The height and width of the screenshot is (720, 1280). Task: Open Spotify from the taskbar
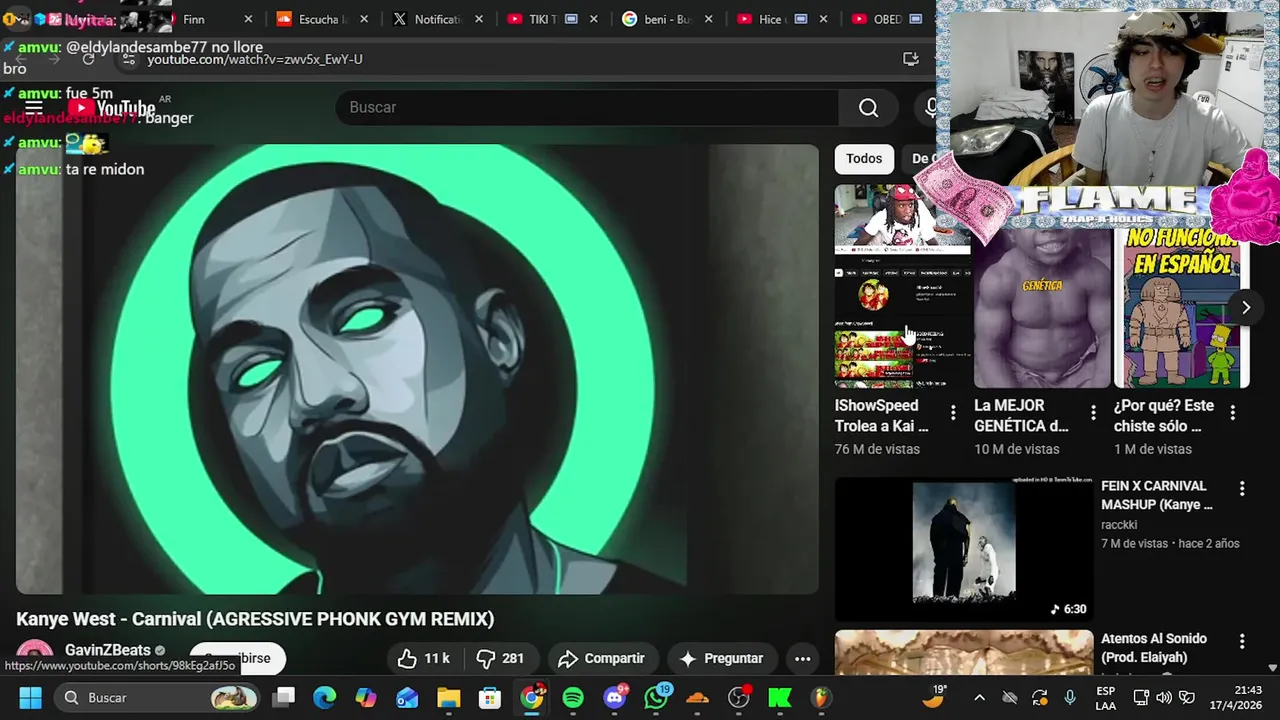573,698
